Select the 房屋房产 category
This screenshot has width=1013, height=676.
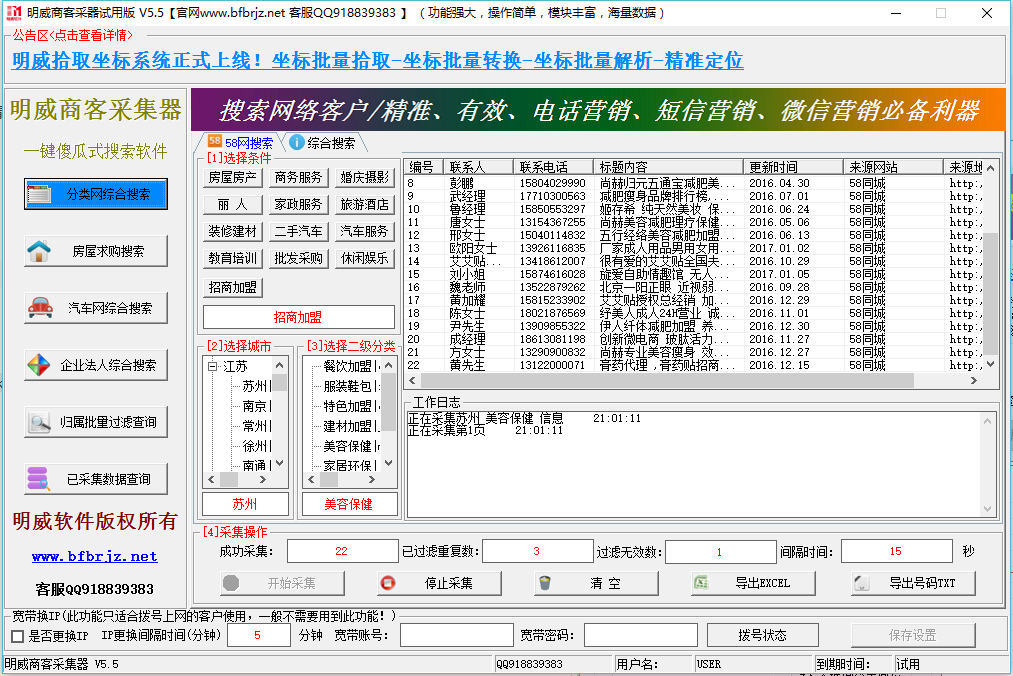click(233, 177)
